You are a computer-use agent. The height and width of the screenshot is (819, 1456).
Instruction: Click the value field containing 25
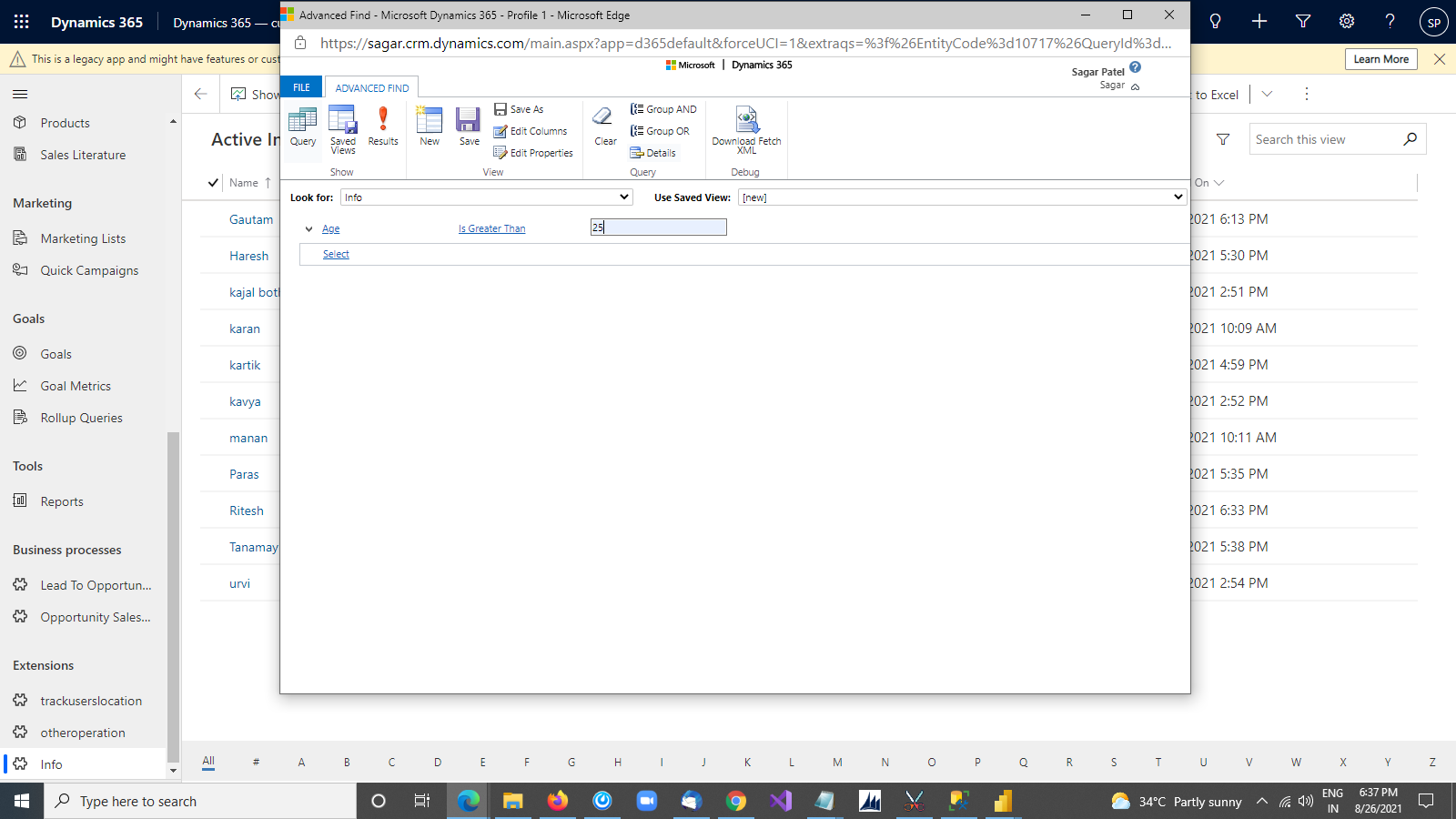pos(659,227)
